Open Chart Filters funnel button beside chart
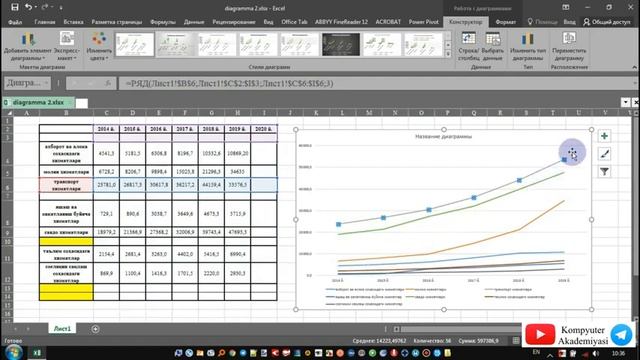The height and width of the screenshot is (360, 640). (x=604, y=172)
